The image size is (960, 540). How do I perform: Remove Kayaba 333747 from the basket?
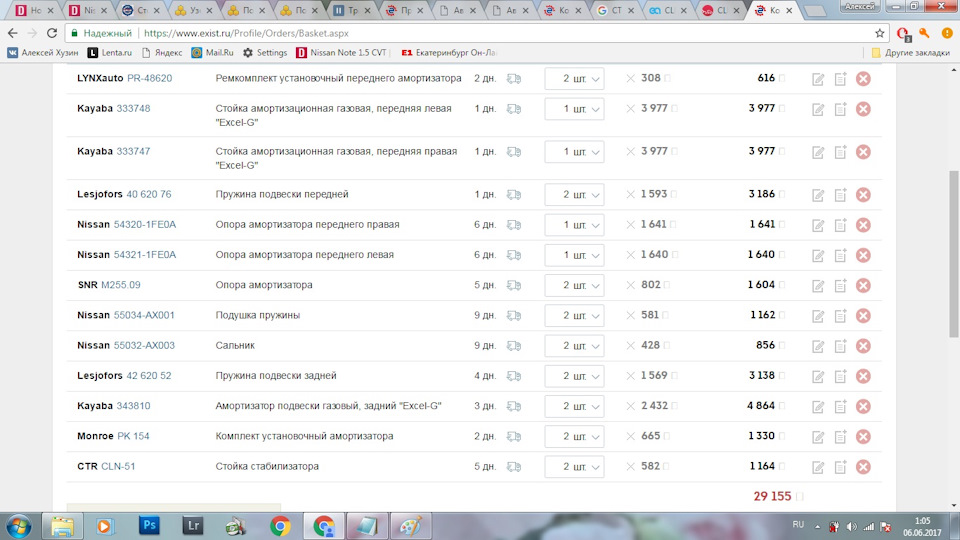[x=863, y=152]
